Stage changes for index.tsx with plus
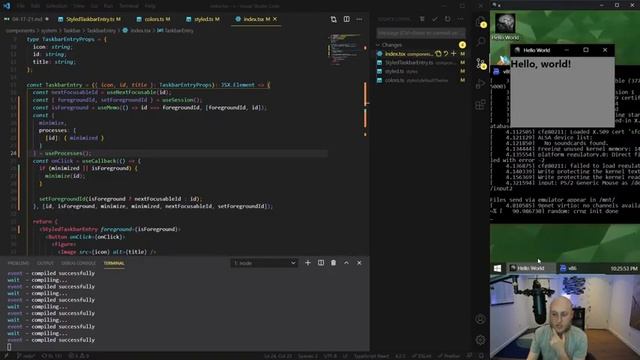The image size is (640, 360). click(x=453, y=53)
